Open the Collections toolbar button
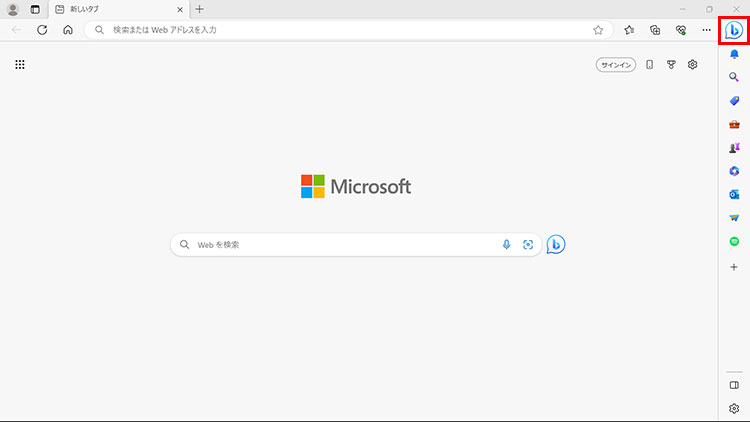 click(x=655, y=30)
